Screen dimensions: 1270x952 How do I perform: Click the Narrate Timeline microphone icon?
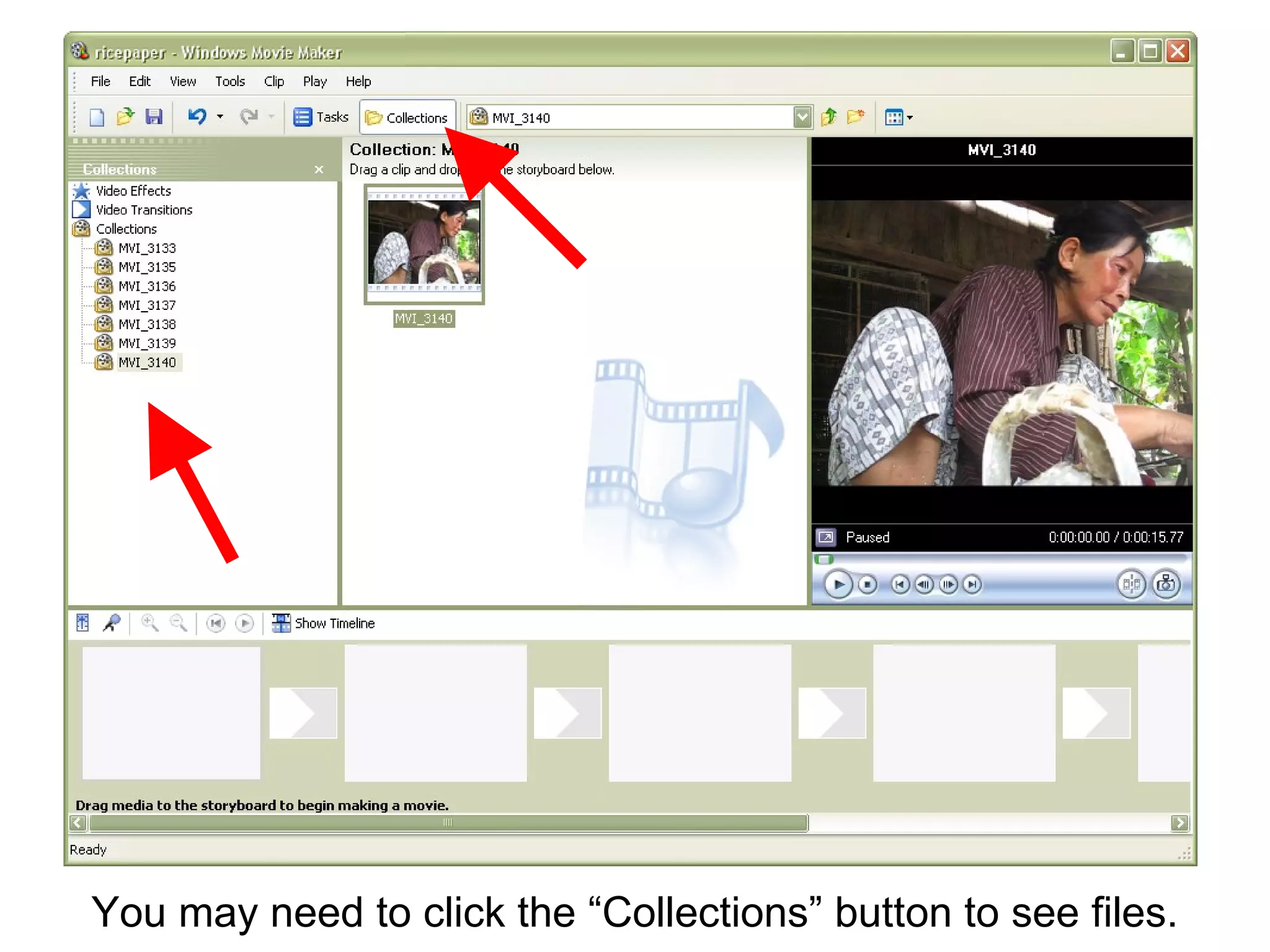point(112,623)
